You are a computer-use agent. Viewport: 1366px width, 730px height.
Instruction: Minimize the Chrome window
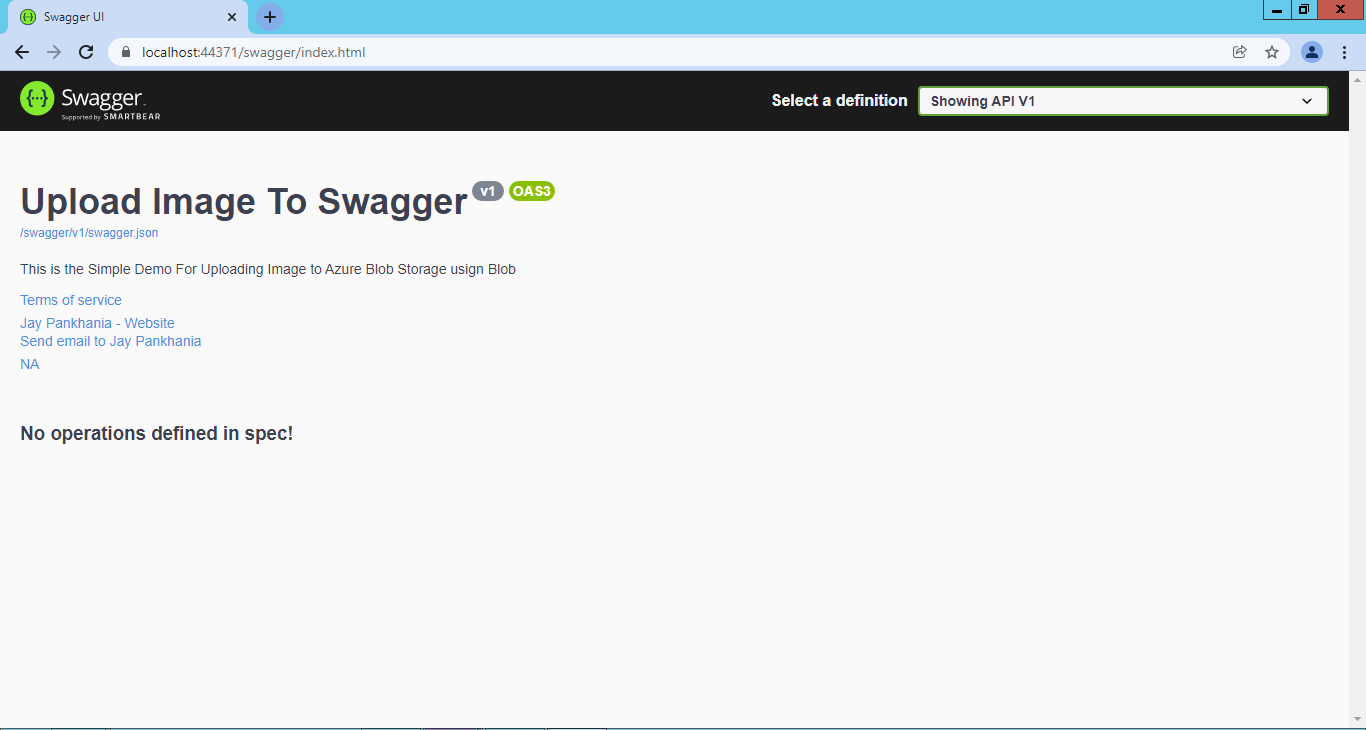click(x=1277, y=10)
